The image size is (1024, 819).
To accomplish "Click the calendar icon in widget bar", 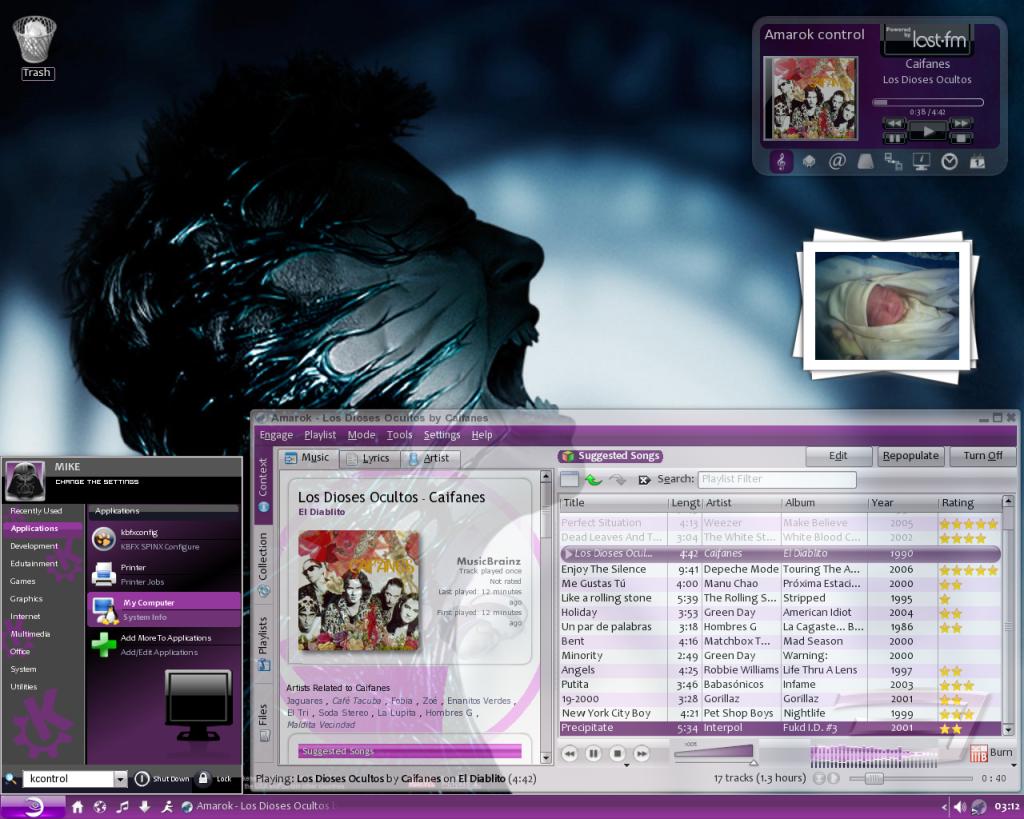I will (x=978, y=161).
